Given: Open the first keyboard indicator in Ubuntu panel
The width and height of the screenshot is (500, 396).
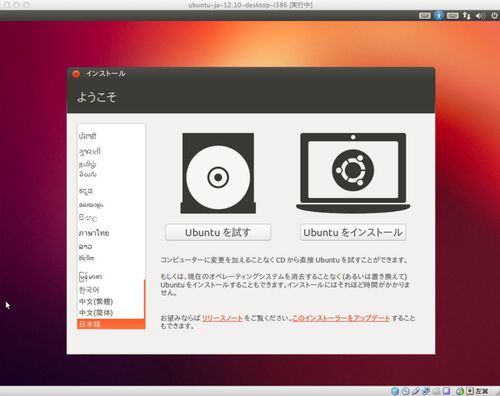Looking at the screenshot, I should [425, 16].
